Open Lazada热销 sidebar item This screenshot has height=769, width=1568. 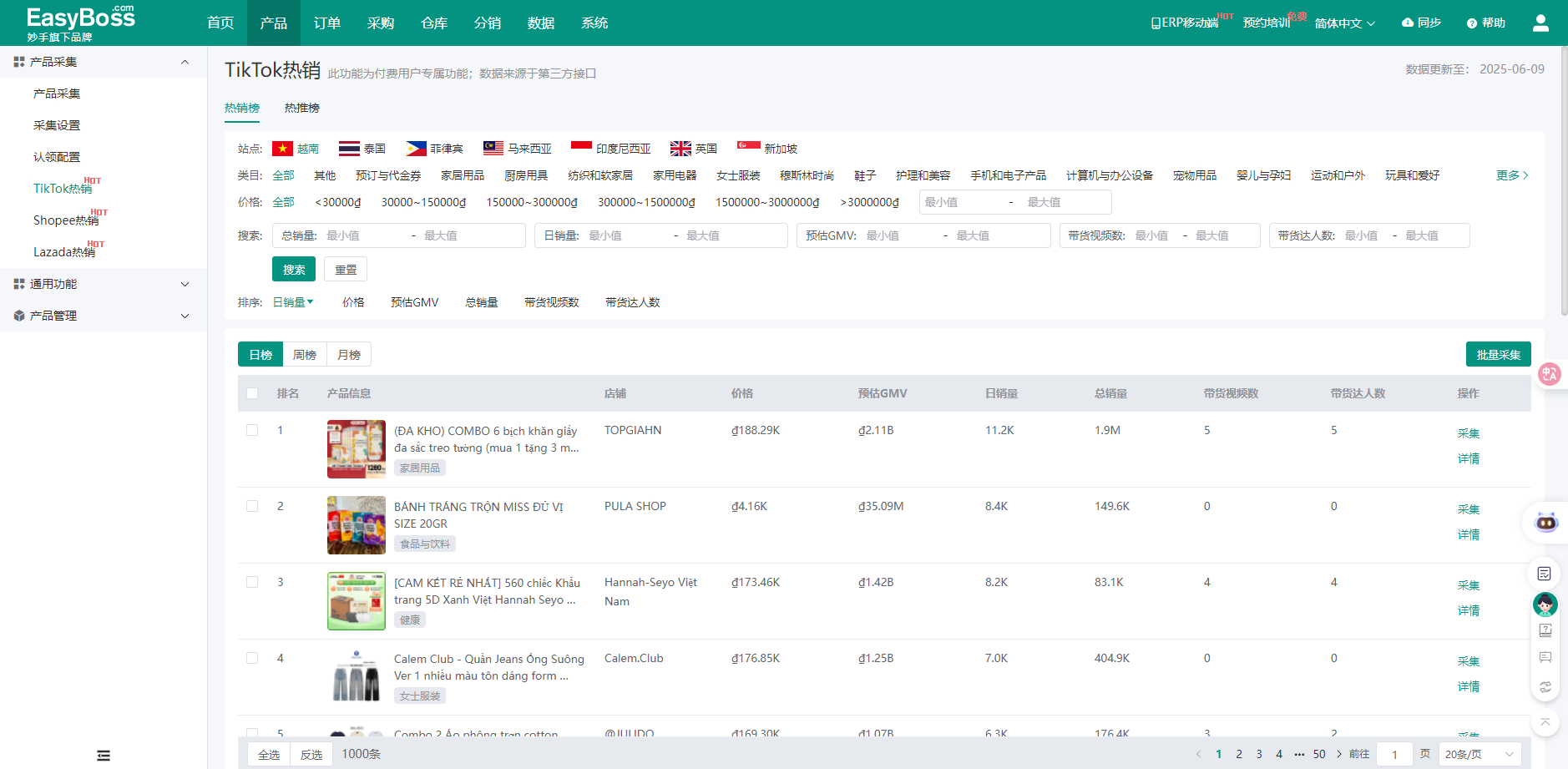click(64, 252)
